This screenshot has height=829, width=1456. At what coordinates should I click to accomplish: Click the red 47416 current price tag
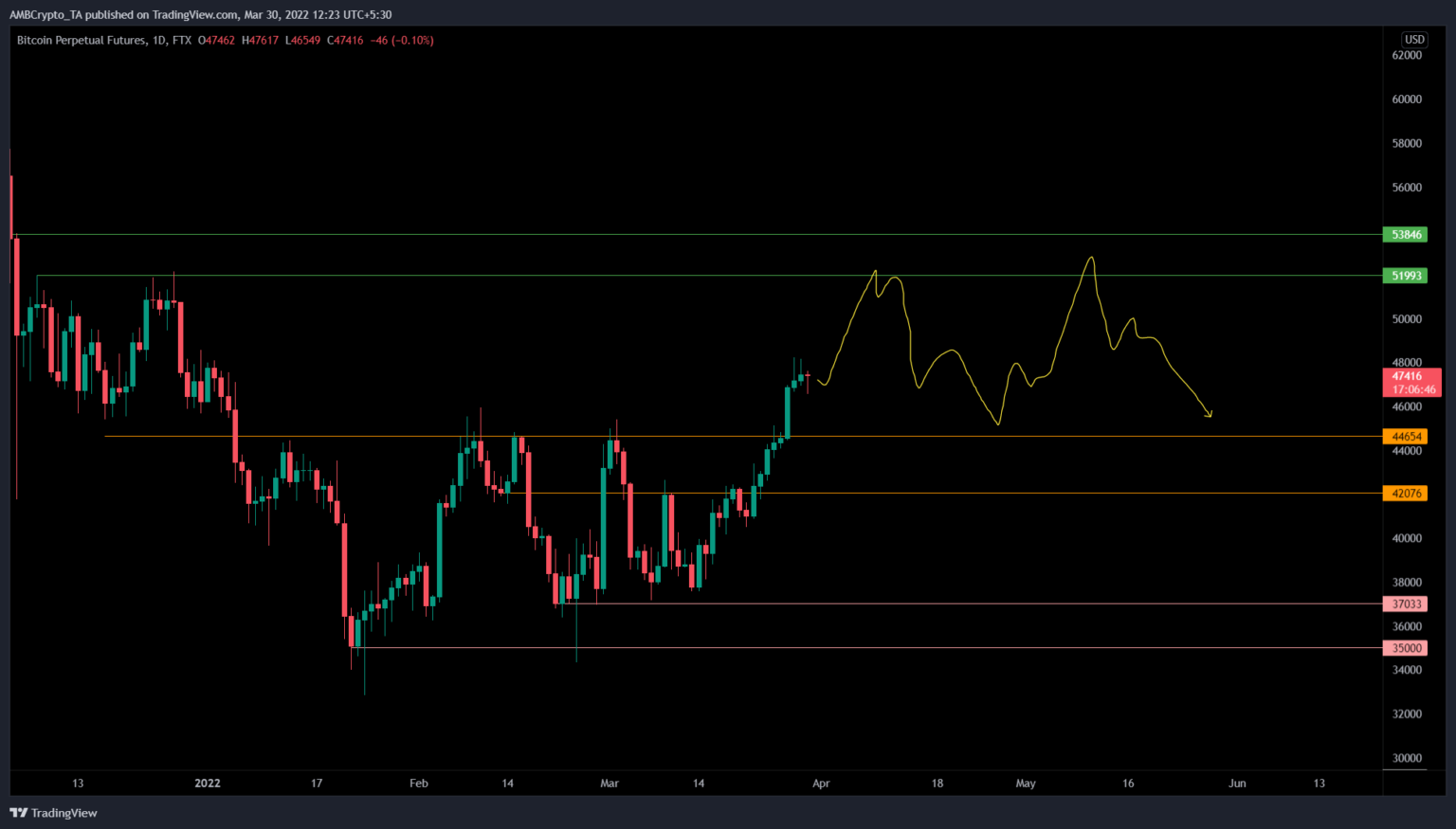point(1408,375)
